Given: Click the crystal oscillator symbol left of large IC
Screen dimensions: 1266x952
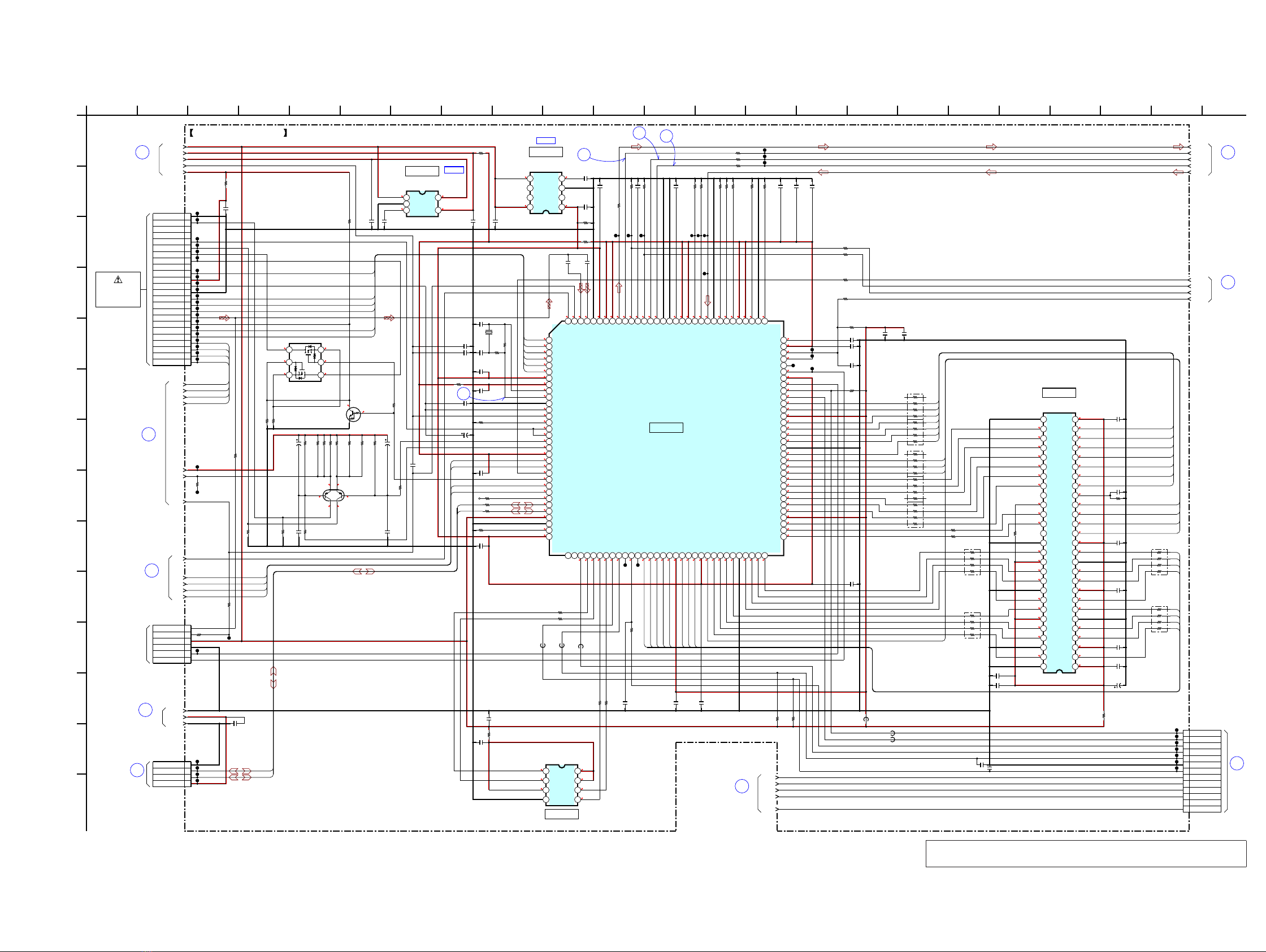Looking at the screenshot, I should point(489,332).
